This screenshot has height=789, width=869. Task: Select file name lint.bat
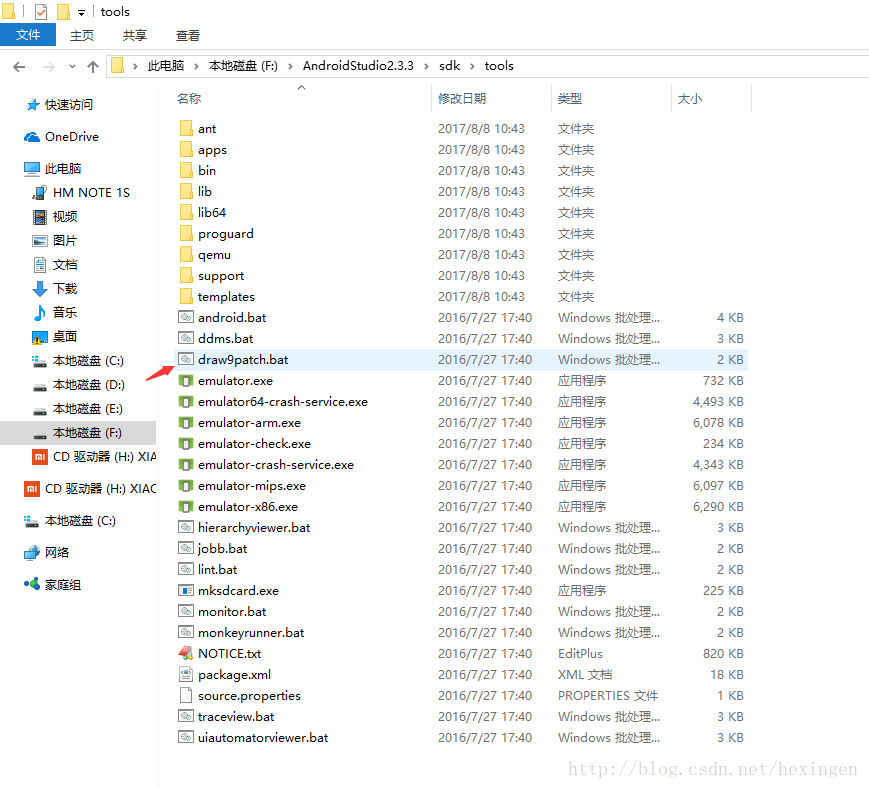(x=218, y=570)
